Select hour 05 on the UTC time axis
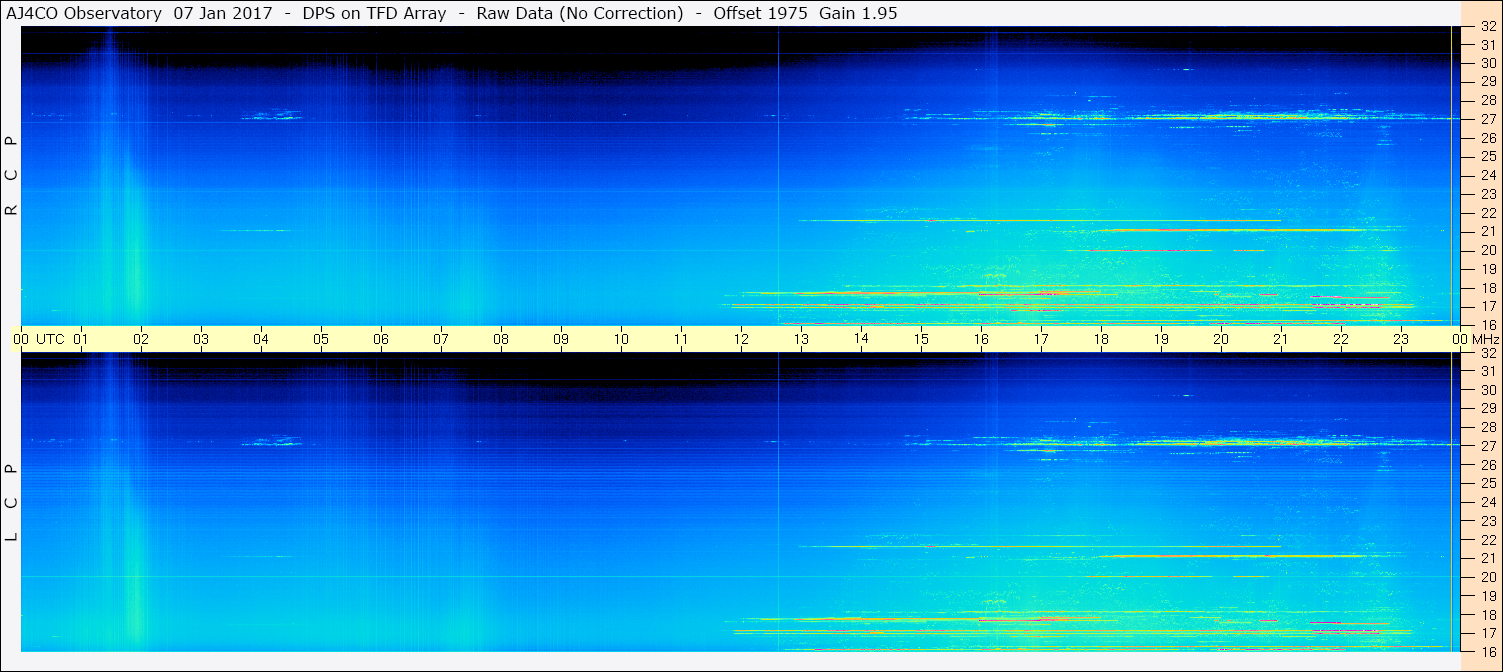 [x=321, y=339]
